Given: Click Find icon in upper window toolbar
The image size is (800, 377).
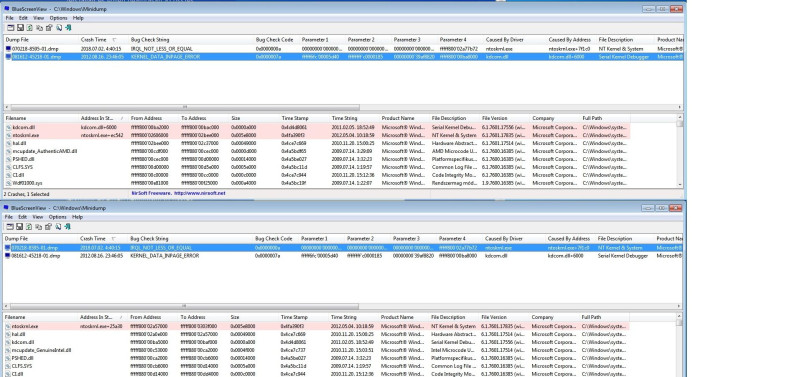Looking at the screenshot, I should point(59,28).
